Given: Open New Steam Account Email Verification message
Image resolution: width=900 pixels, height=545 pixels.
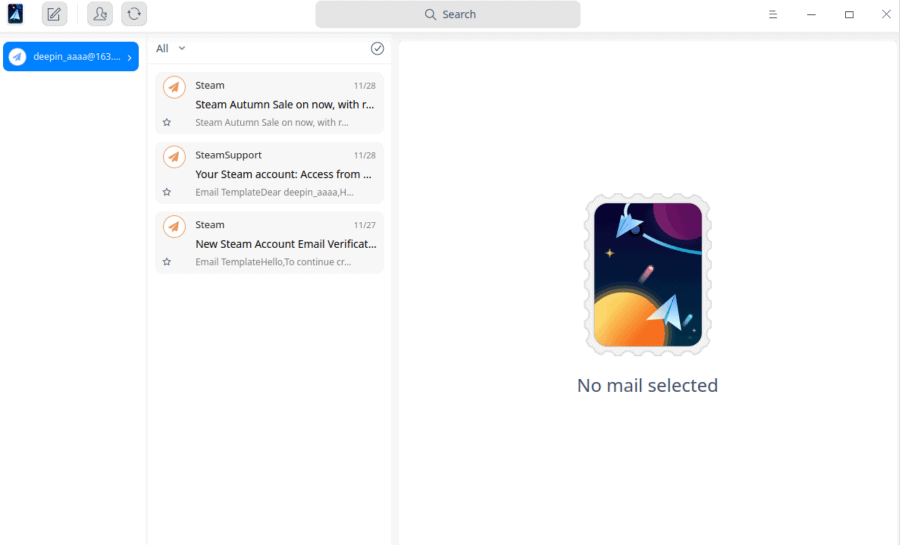Looking at the screenshot, I should (x=284, y=244).
